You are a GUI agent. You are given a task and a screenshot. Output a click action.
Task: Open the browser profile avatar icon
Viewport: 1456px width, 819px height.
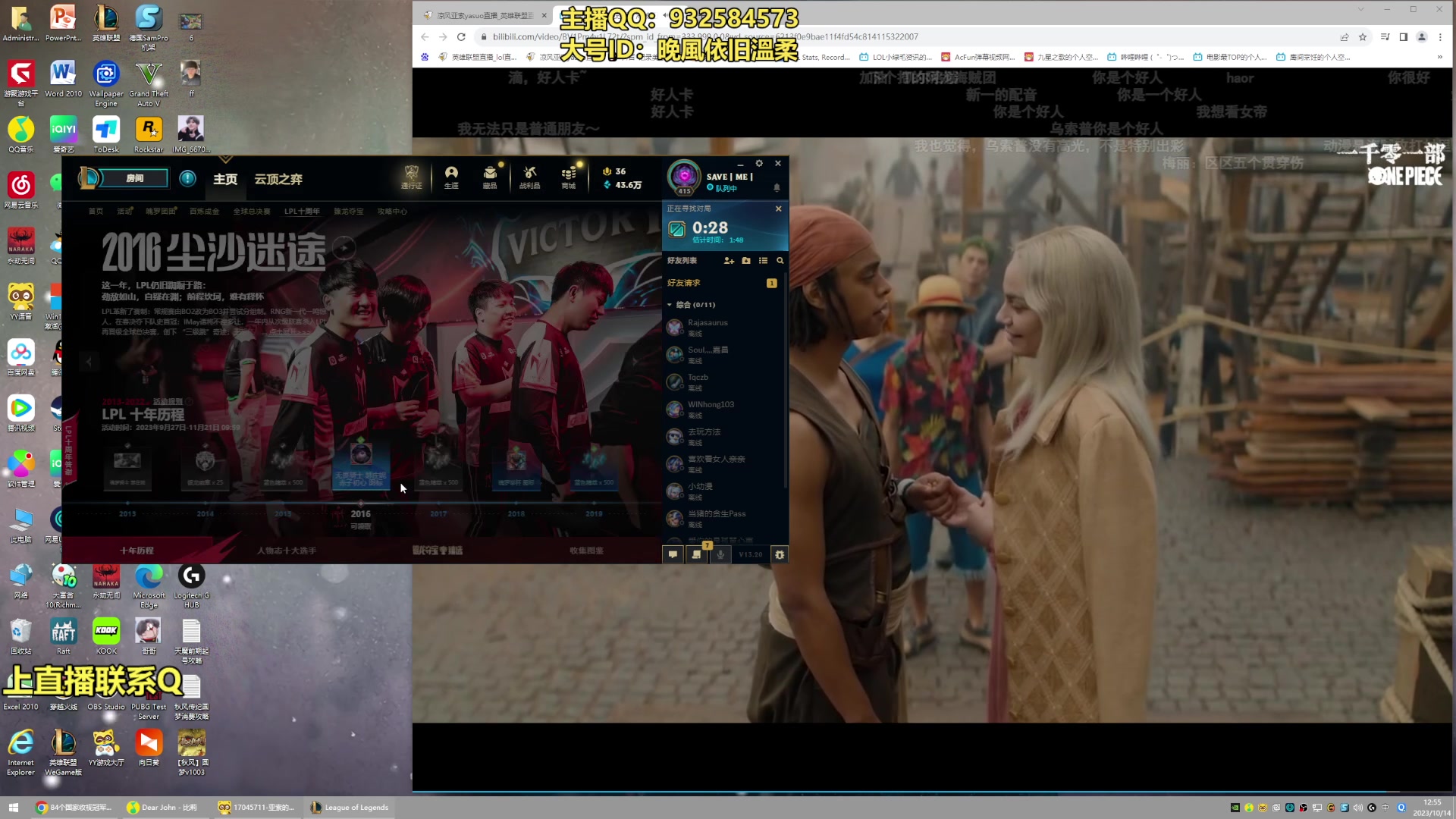point(1422,36)
